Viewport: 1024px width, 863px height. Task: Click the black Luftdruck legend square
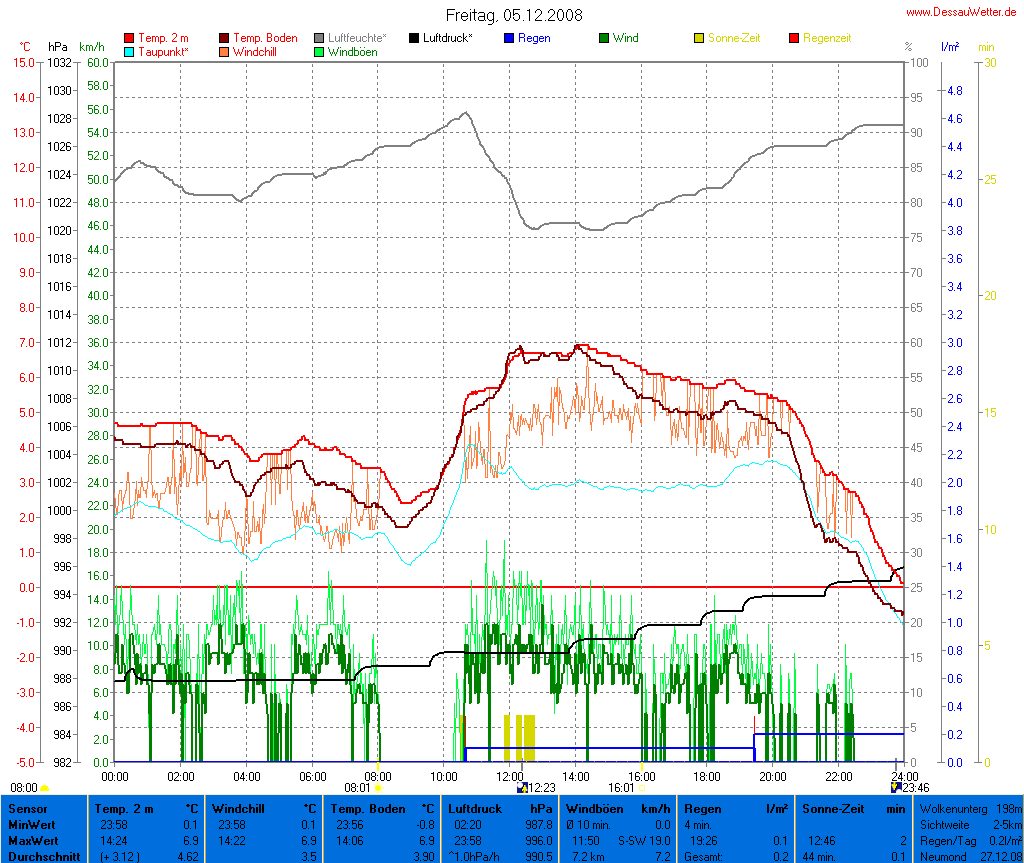click(414, 38)
